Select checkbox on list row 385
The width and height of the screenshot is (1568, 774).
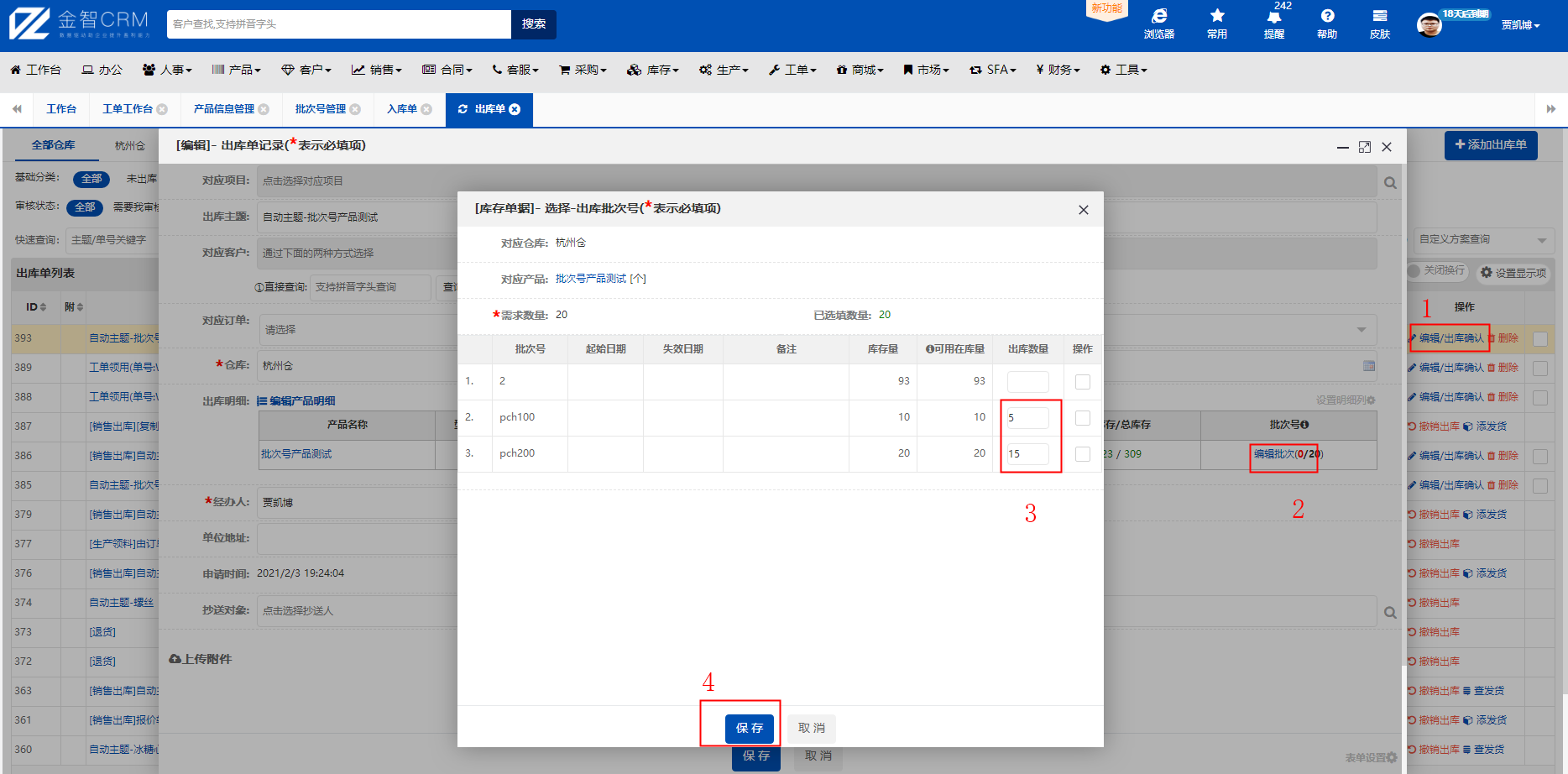[1540, 486]
